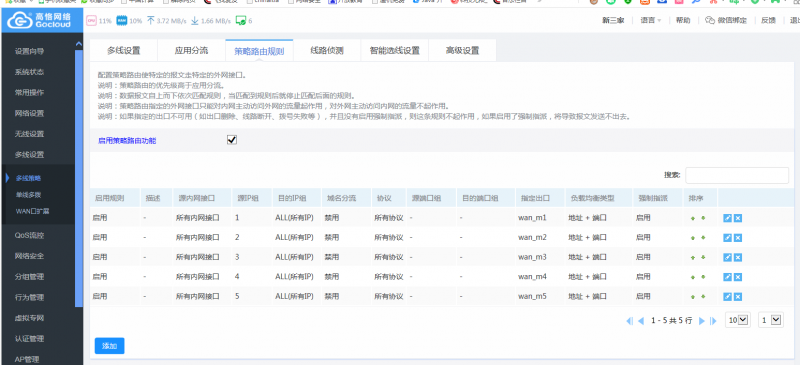Image resolution: width=800 pixels, height=365 pixels.
Task: Open the page number dropdown showing 1
Action: 770,320
